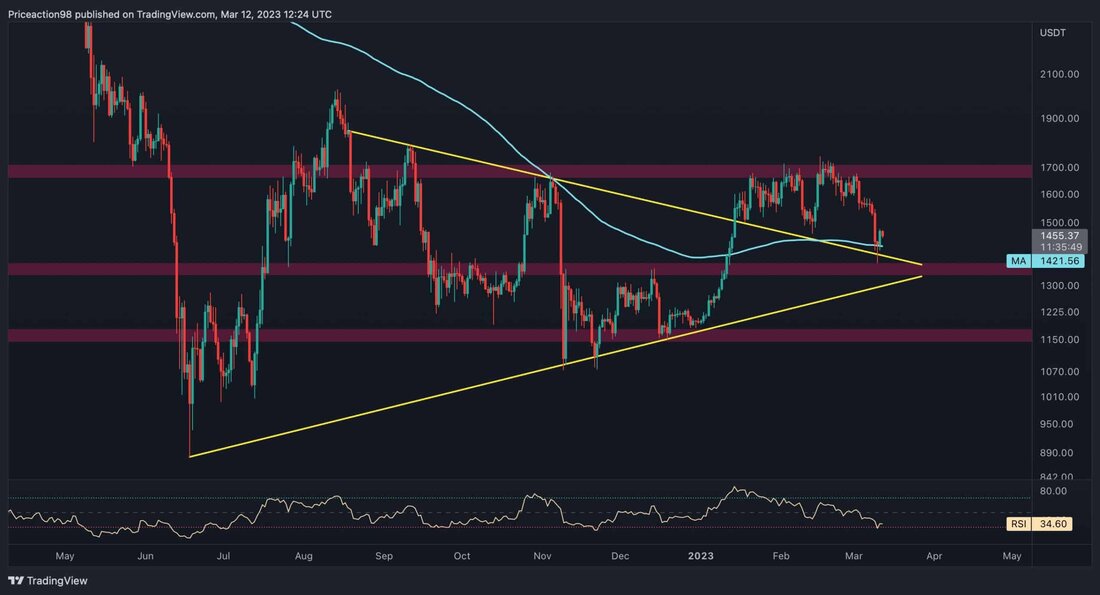Click the lower support zone near 1150
The width and height of the screenshot is (1100, 595).
coord(519,335)
